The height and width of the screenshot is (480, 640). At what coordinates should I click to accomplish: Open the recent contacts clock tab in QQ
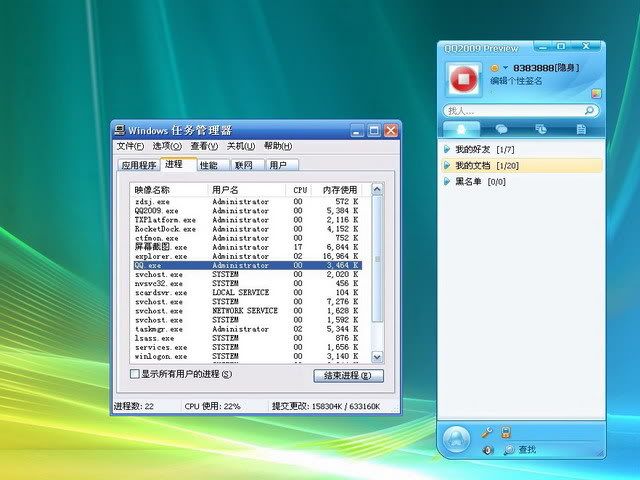(541, 129)
